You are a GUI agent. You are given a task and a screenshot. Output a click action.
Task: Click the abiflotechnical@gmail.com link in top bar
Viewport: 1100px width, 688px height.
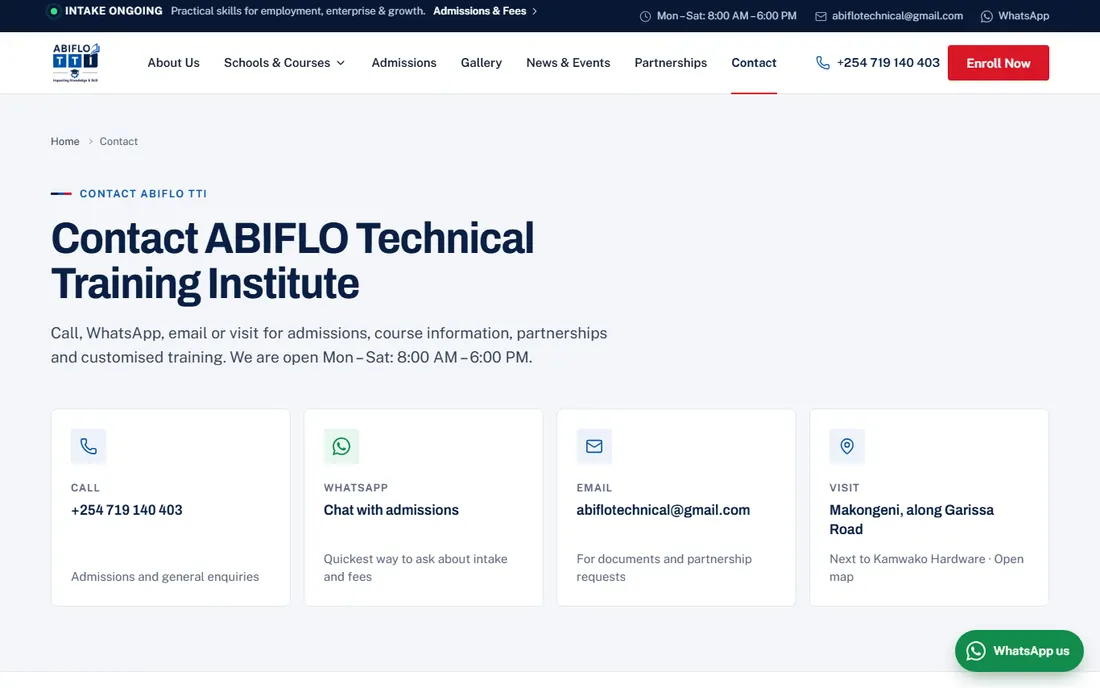pos(897,16)
